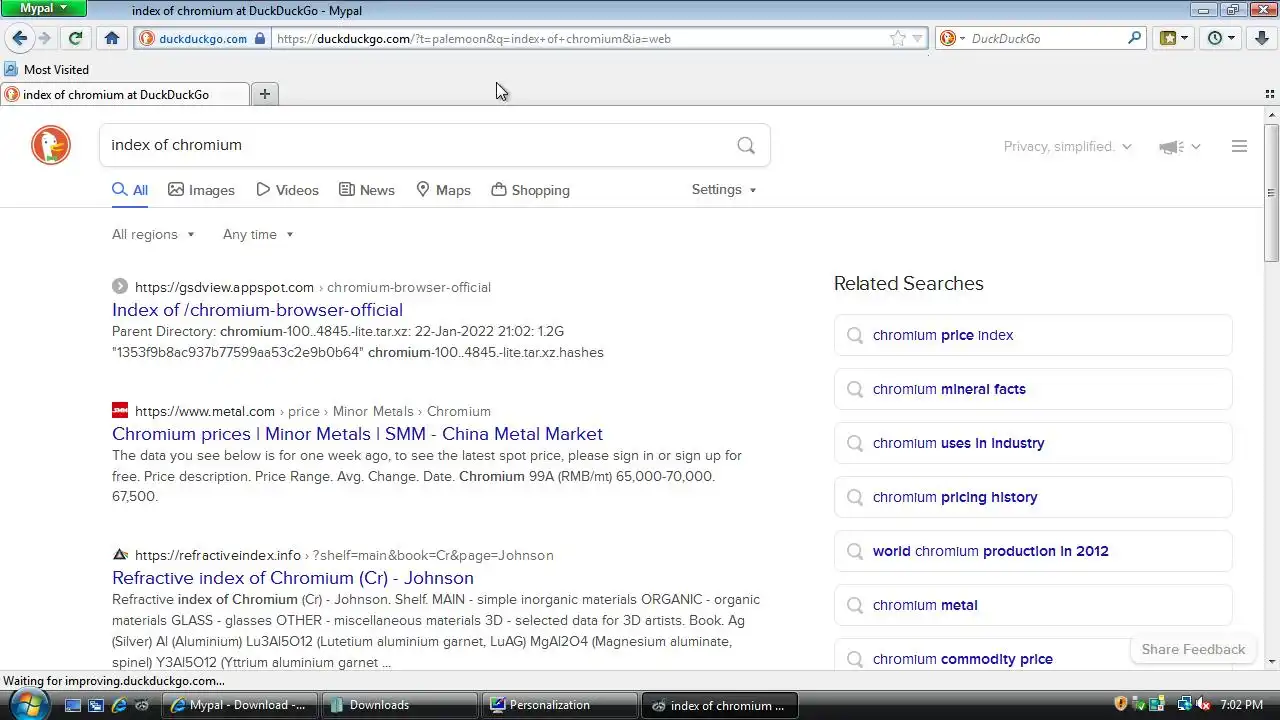Open 'Index of /chromium-browser-official' result
The height and width of the screenshot is (720, 1280).
point(257,310)
